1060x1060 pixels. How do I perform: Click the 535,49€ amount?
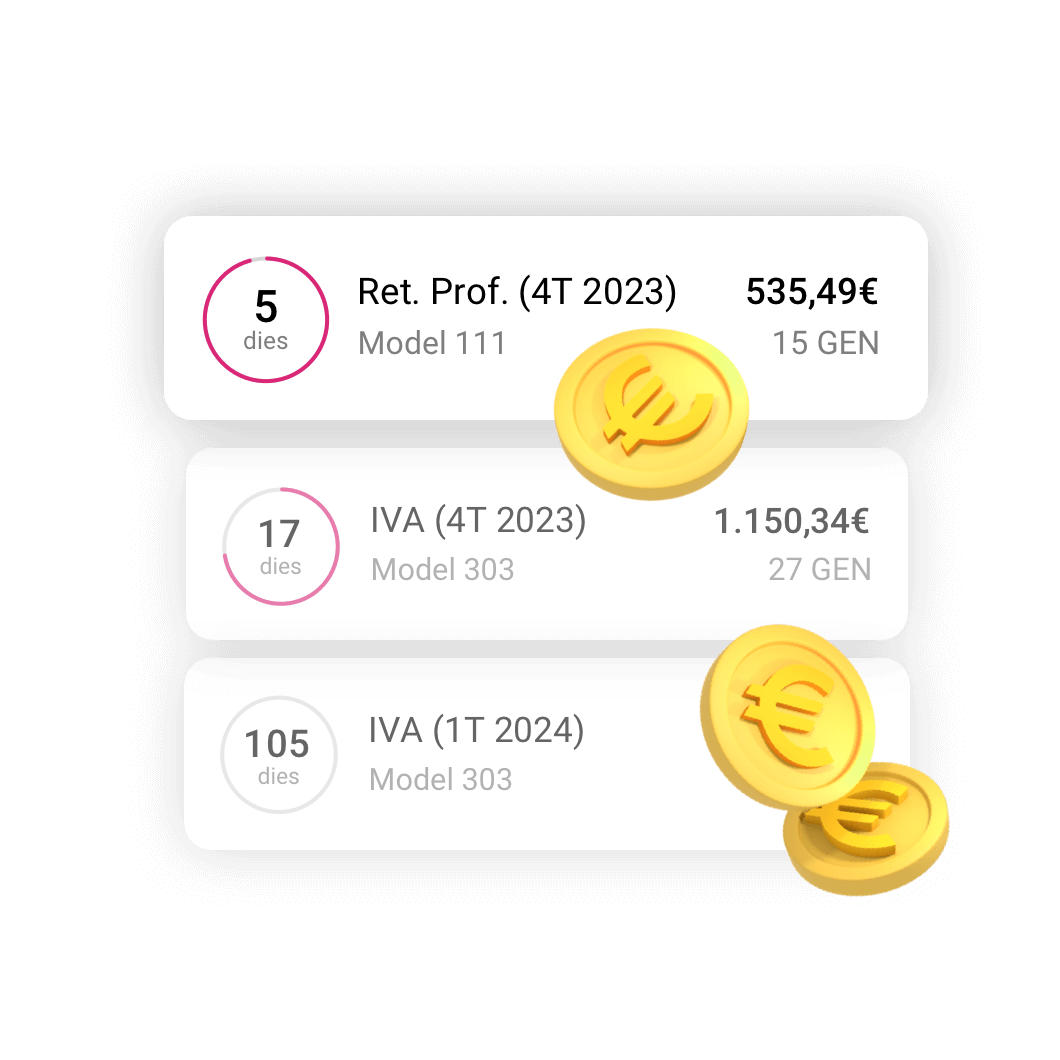pyautogui.click(x=812, y=292)
